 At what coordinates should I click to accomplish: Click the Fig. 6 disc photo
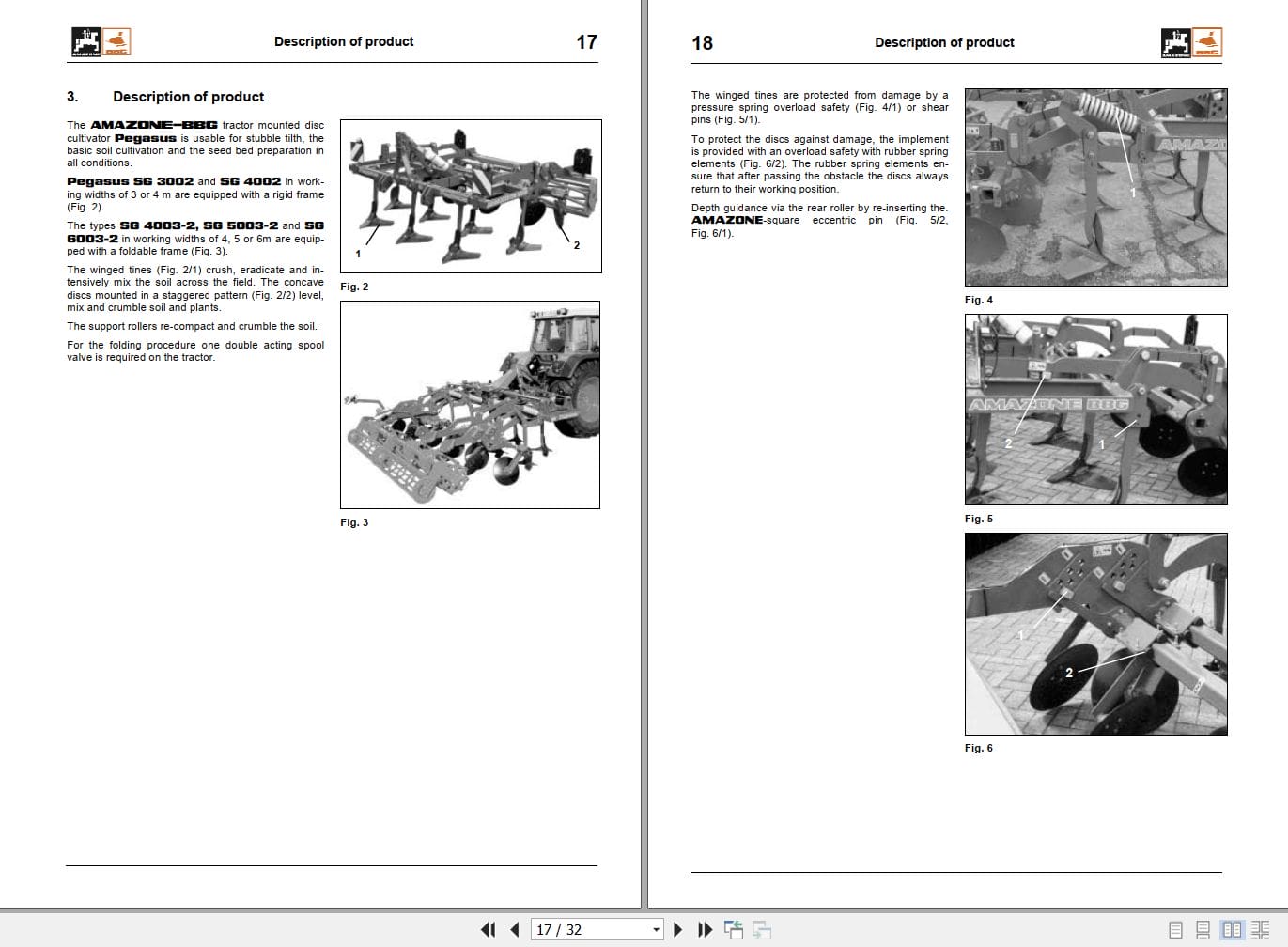click(1095, 634)
